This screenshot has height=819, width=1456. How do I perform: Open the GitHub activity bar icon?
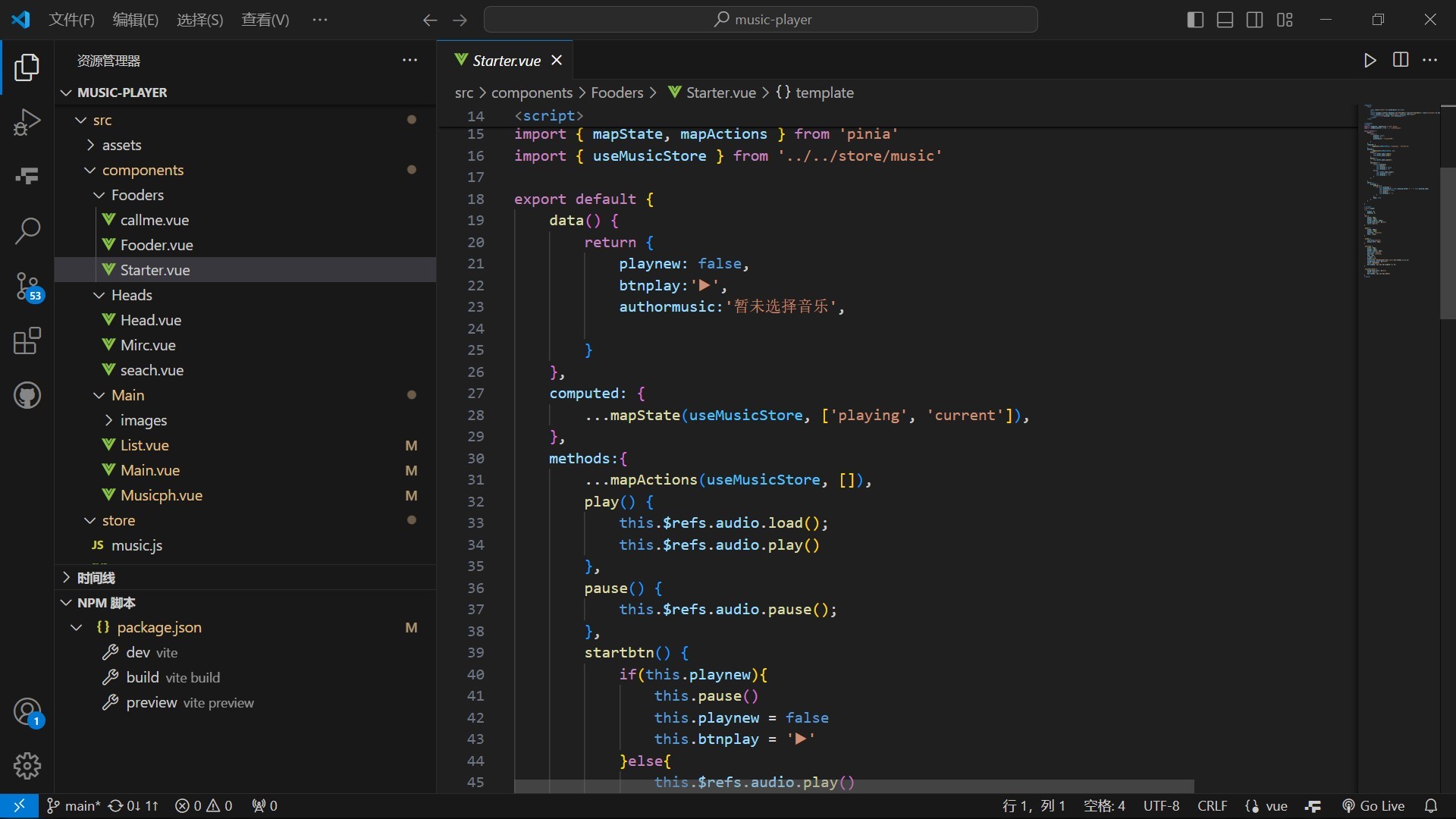(x=27, y=395)
